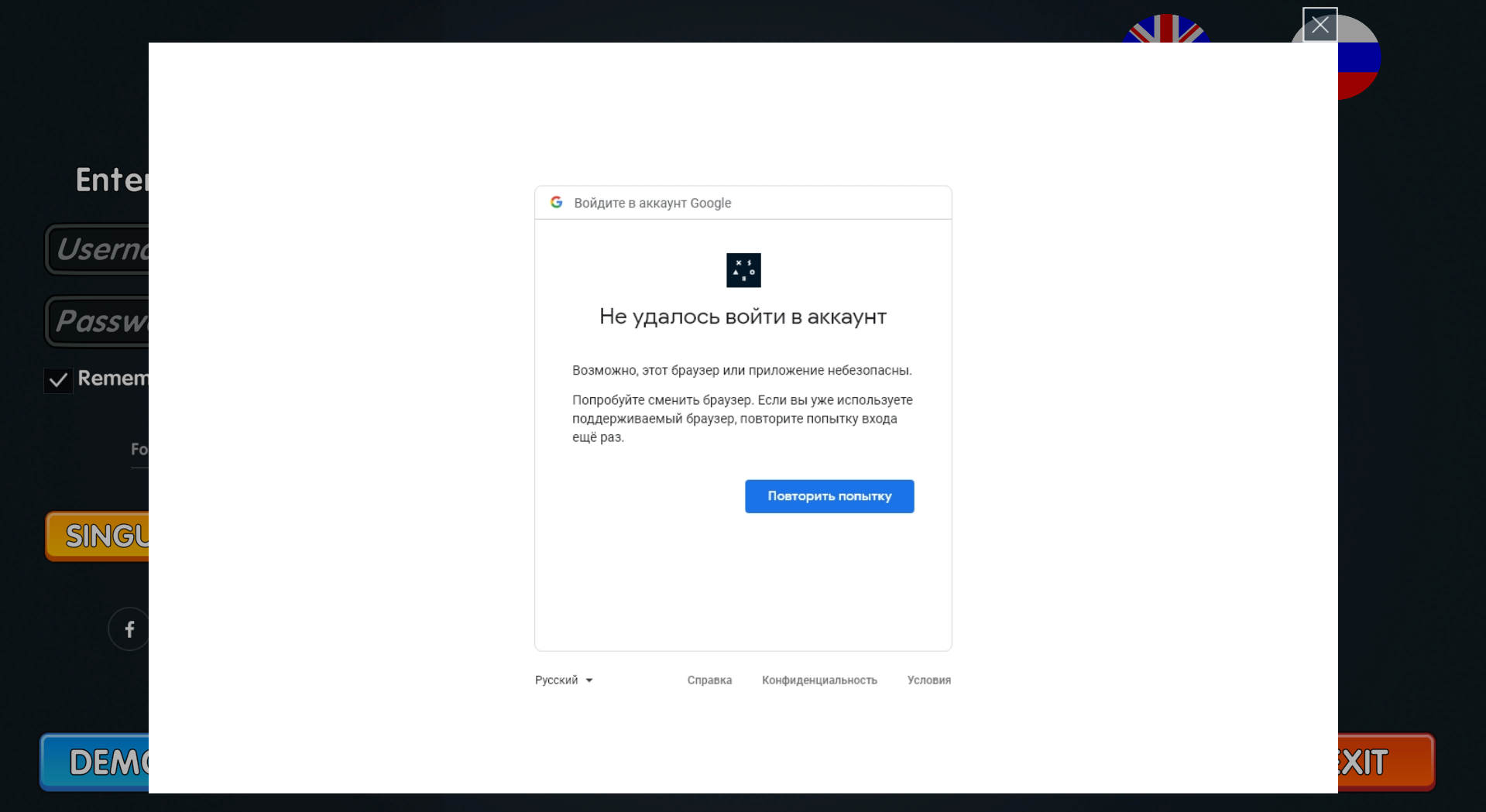
Task: Click the dark app logo above the heading
Action: [x=743, y=270]
